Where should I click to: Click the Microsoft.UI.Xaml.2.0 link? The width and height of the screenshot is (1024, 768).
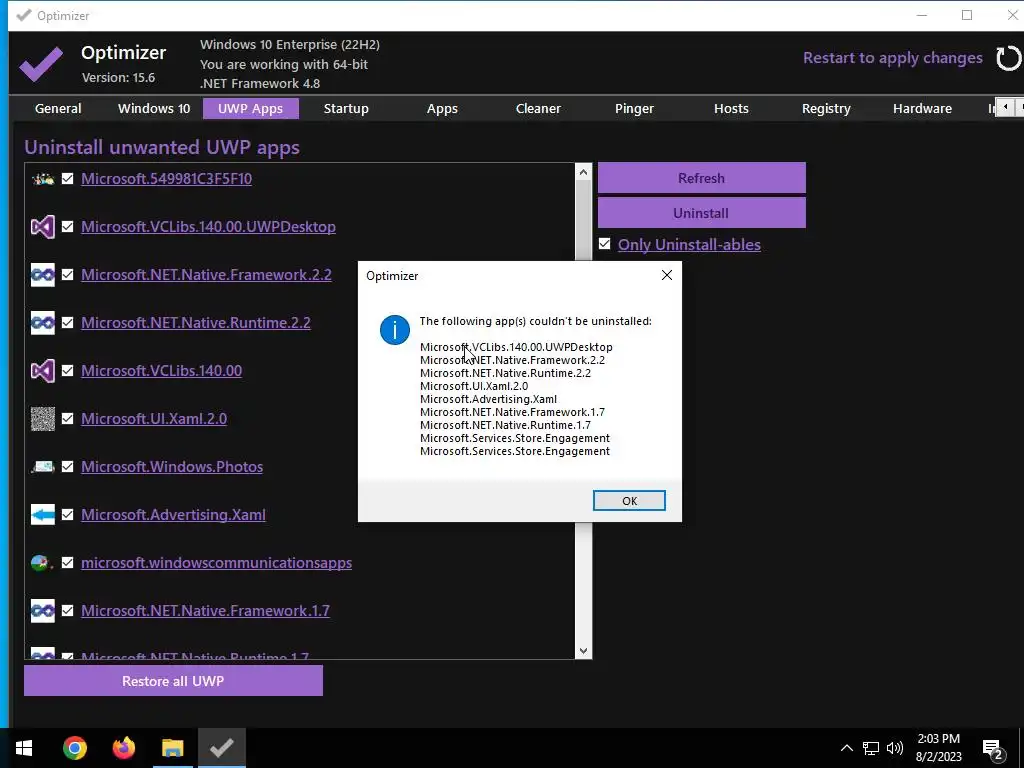[x=154, y=418]
